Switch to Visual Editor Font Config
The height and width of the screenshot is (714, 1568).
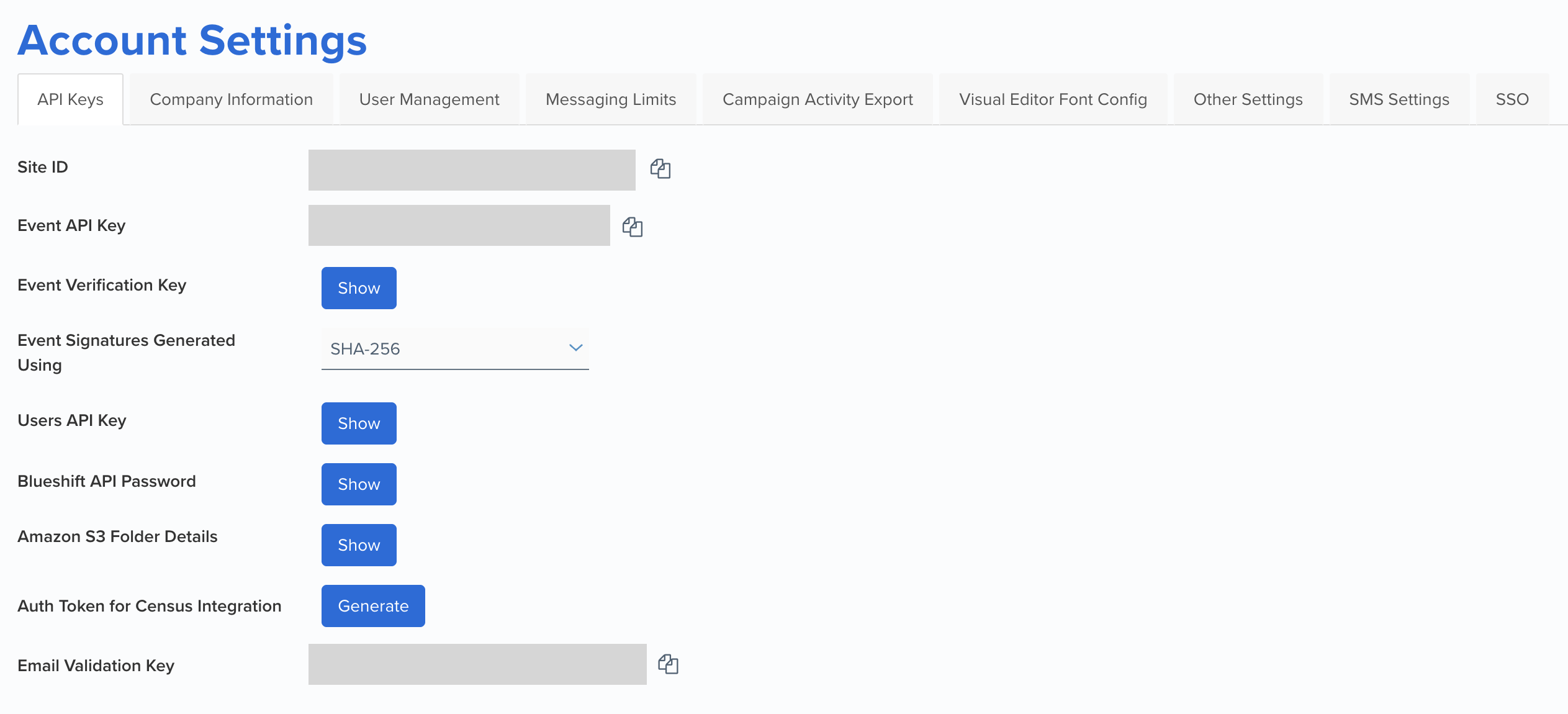pyautogui.click(x=1052, y=99)
